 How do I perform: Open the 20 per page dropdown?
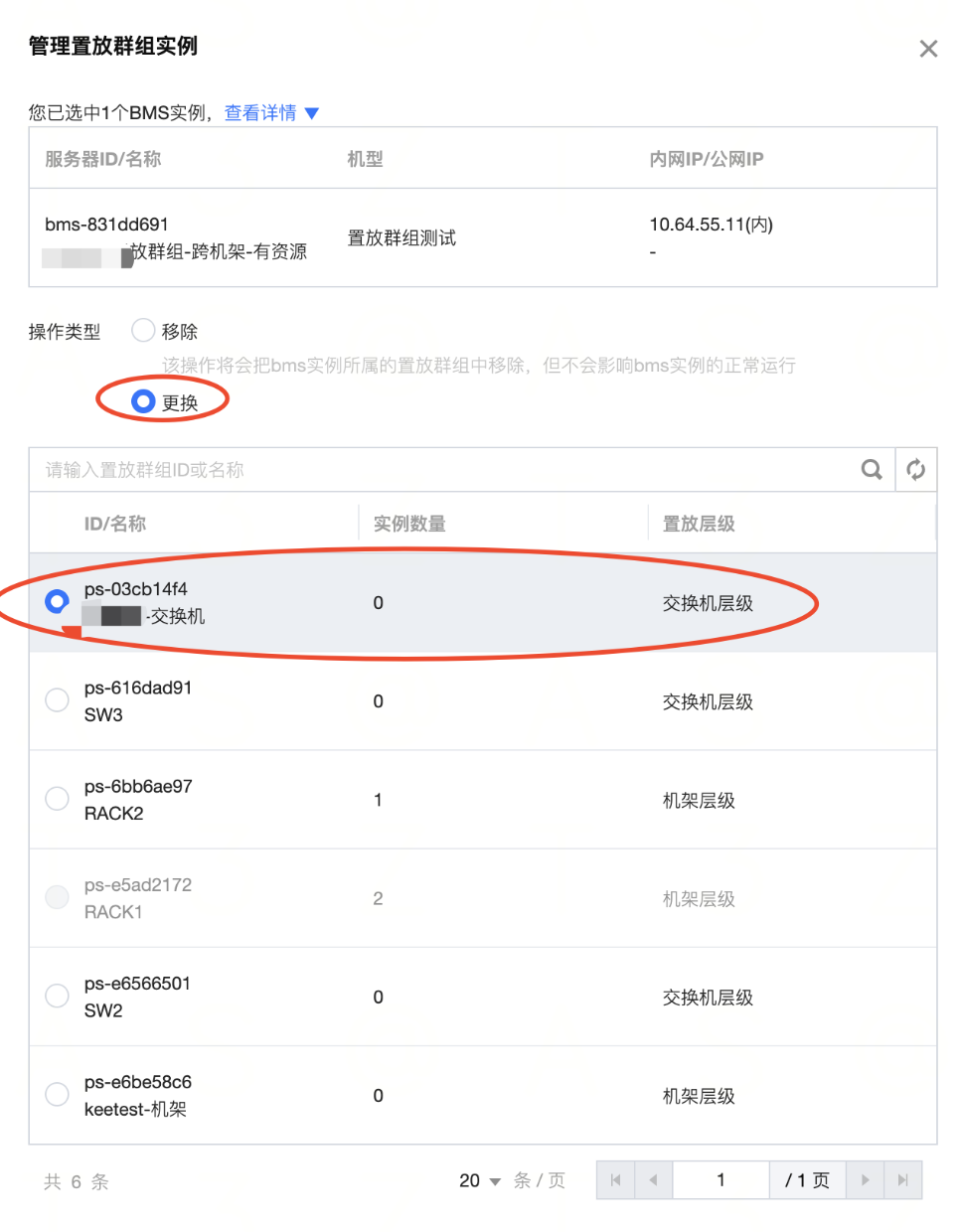480,1180
